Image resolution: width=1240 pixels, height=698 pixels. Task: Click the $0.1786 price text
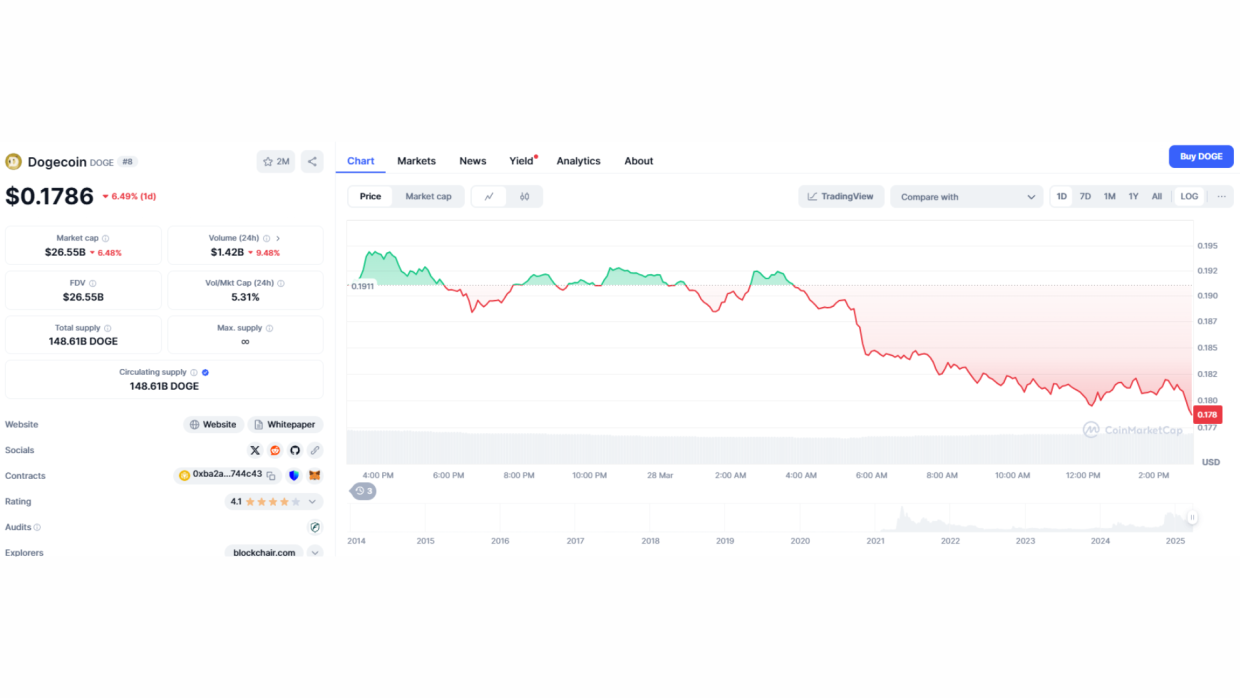(50, 197)
